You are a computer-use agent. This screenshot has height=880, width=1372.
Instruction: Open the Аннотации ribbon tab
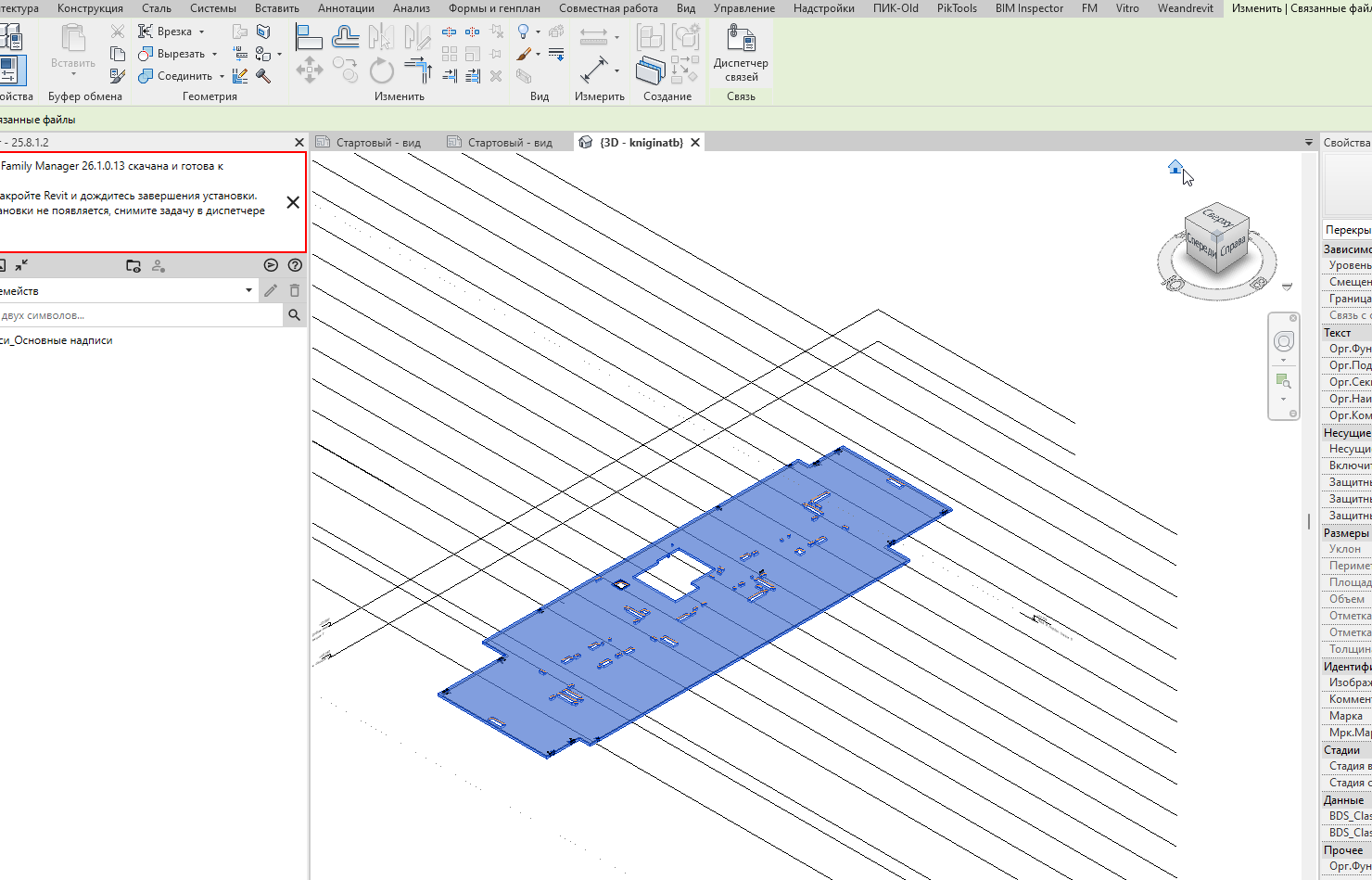346,8
